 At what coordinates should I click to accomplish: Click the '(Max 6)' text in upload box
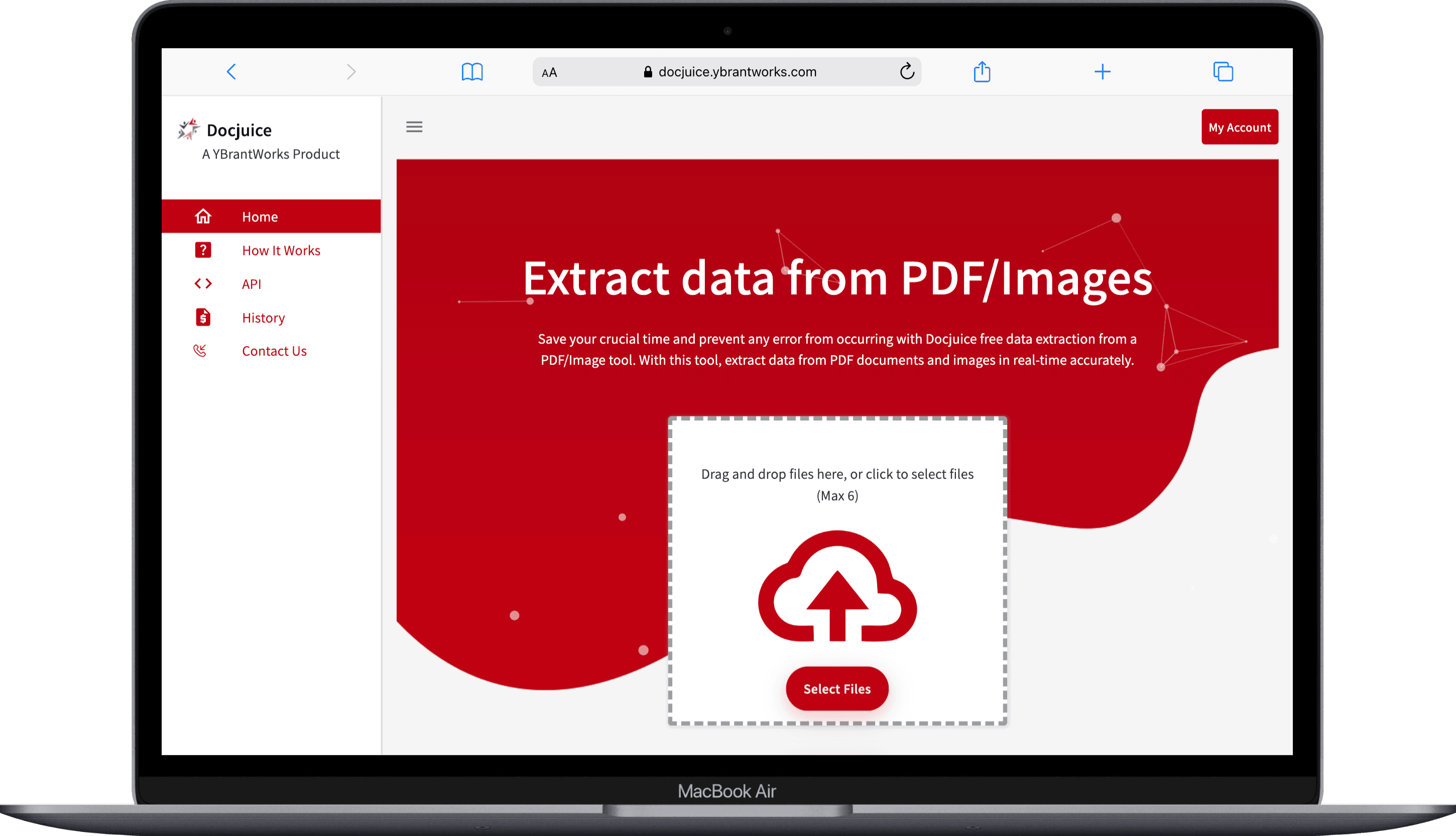(x=837, y=495)
